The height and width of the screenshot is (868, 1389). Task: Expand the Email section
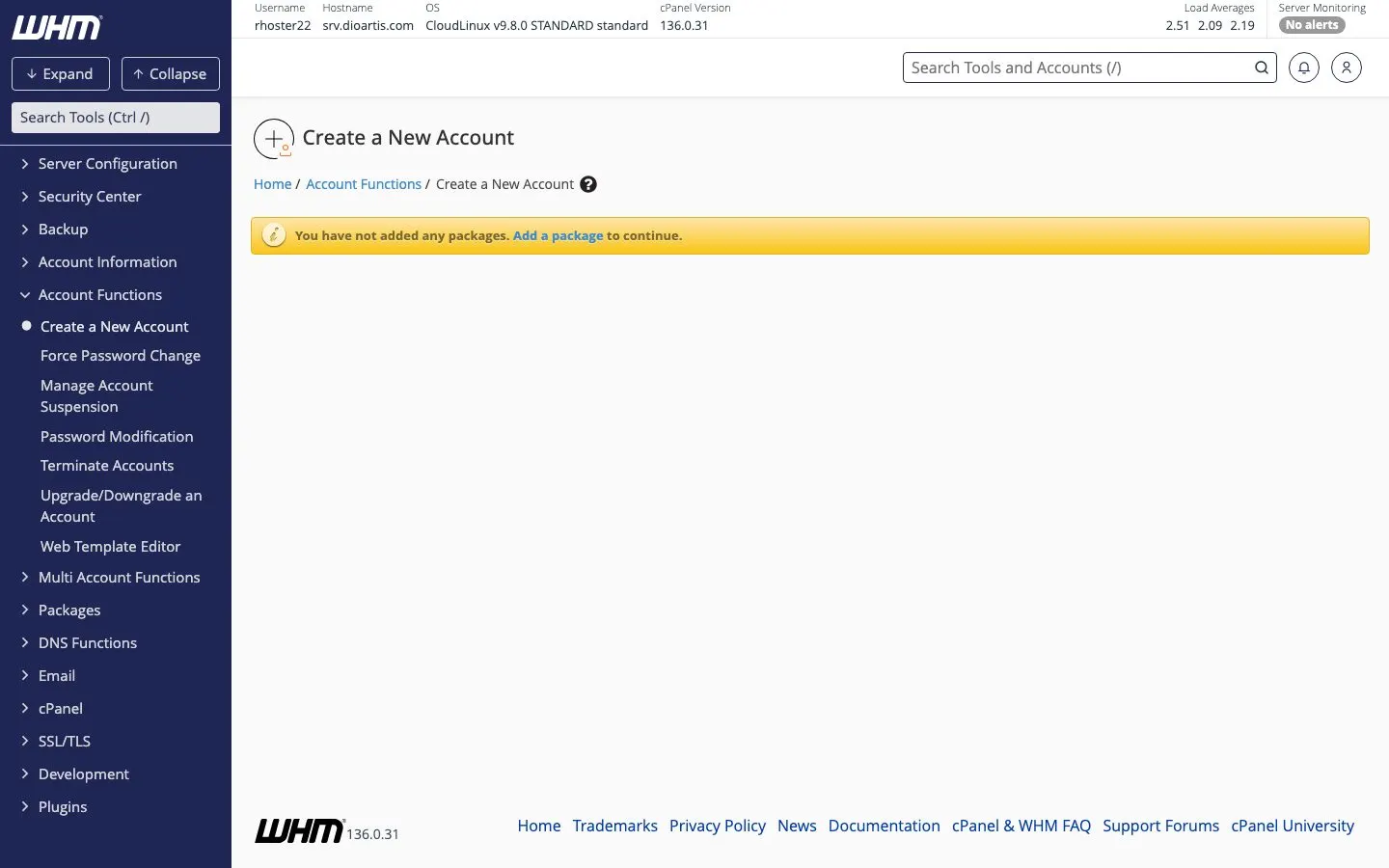[x=57, y=676]
